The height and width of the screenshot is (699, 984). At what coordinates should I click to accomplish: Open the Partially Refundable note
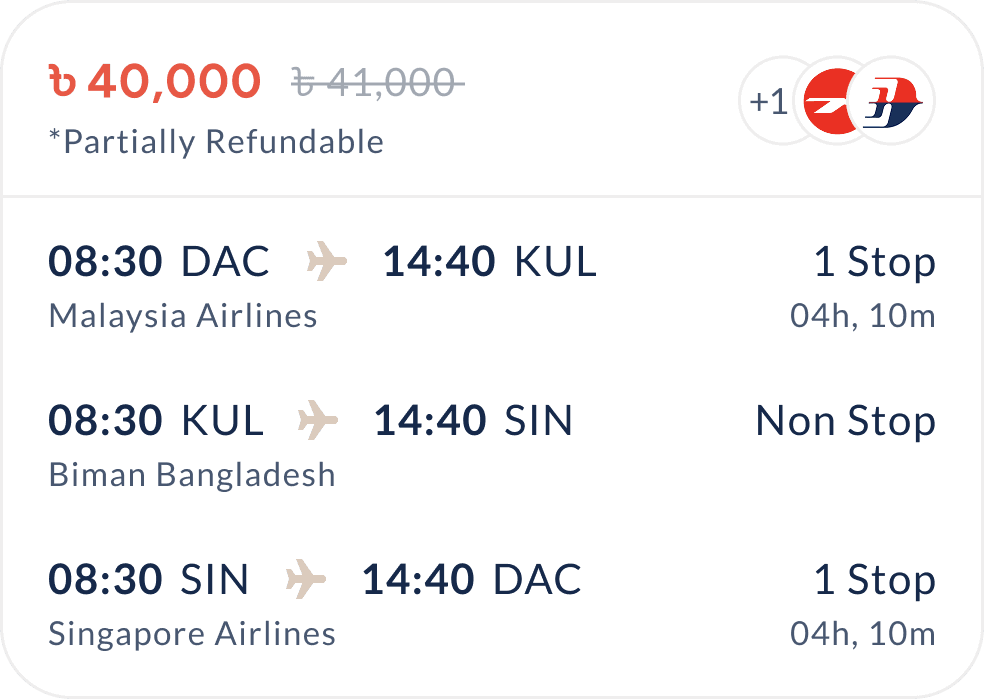point(217,142)
